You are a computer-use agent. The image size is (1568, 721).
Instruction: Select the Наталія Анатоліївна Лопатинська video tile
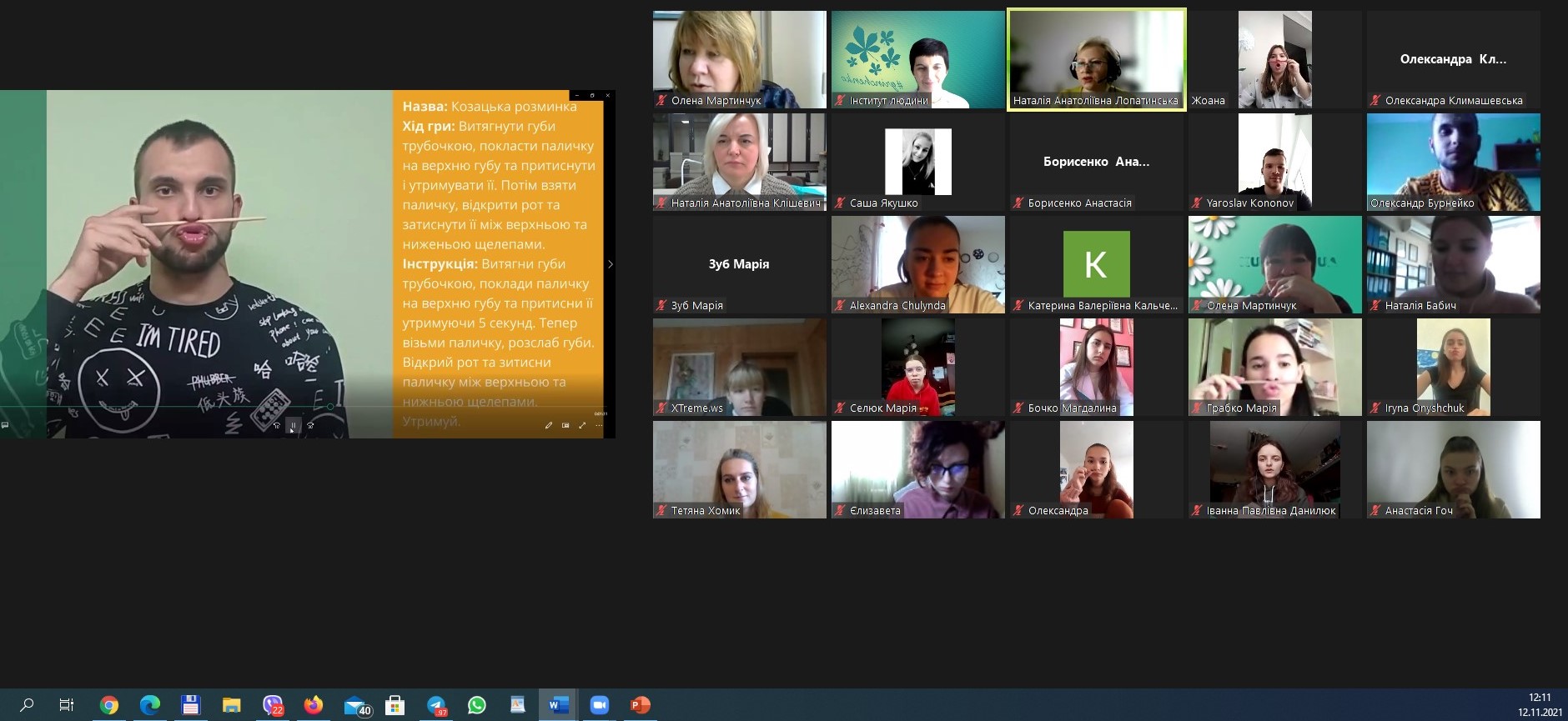pos(1096,59)
